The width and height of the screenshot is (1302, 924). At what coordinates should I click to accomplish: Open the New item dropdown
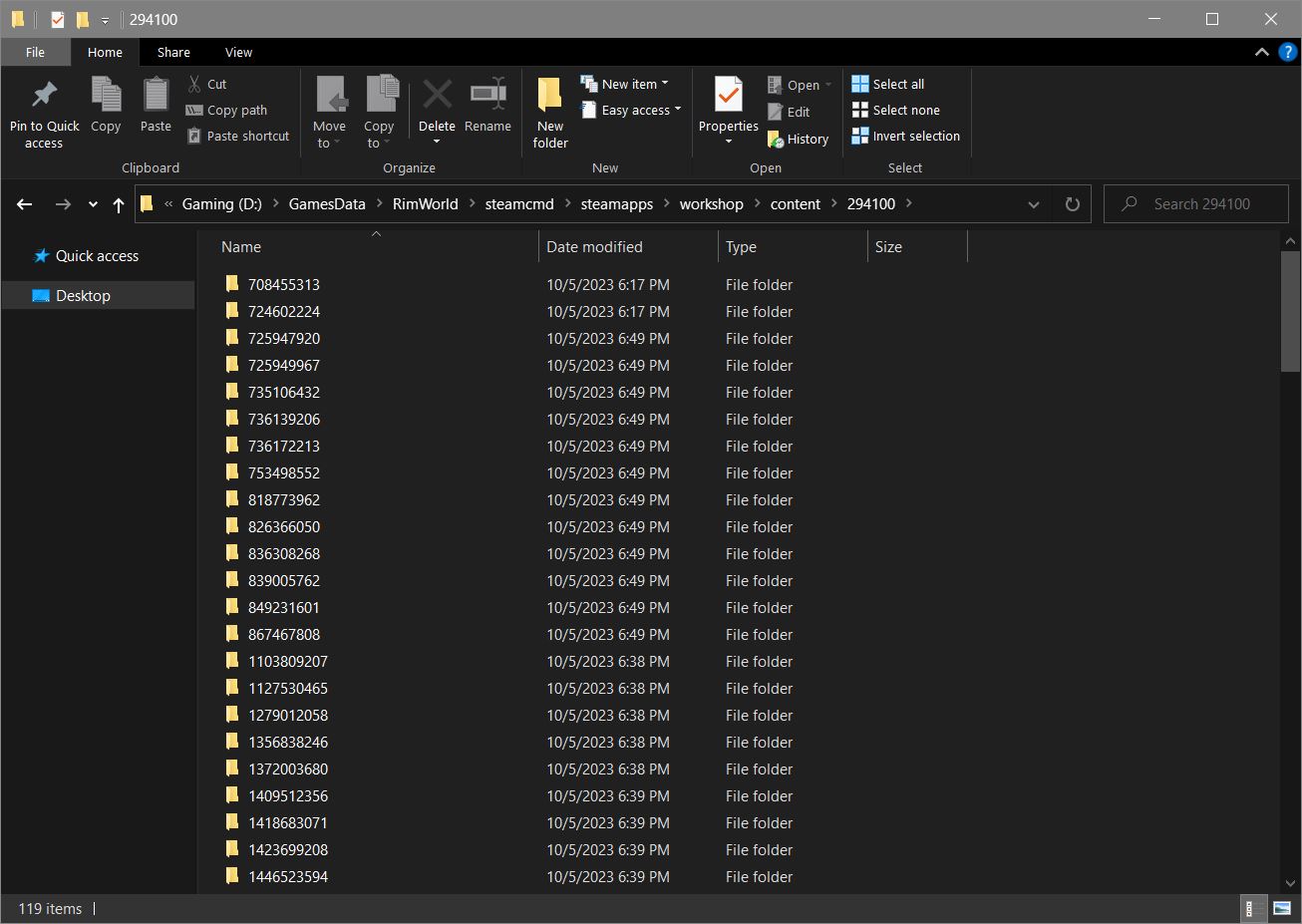(x=627, y=83)
